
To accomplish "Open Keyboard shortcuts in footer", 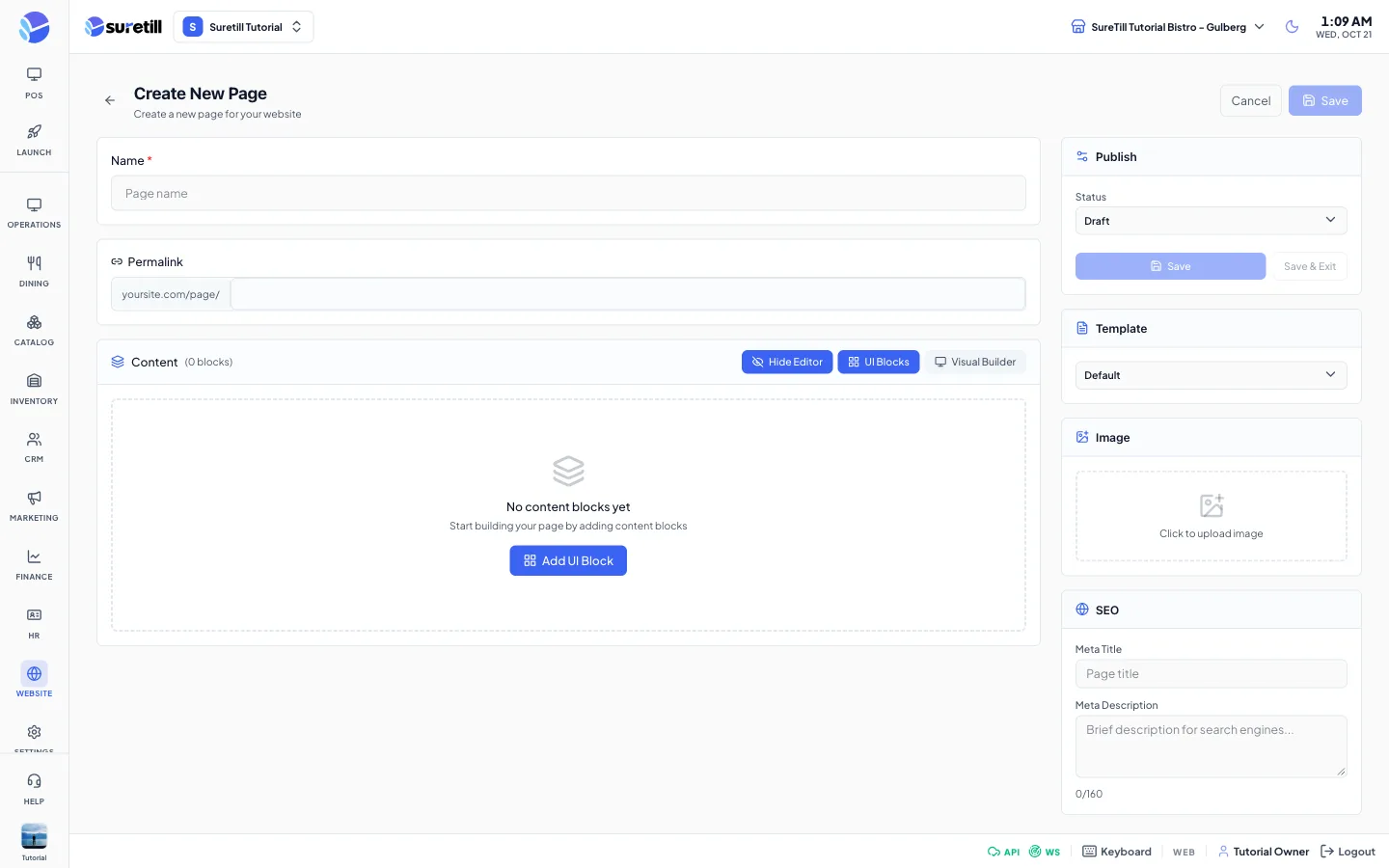I will [x=1117, y=852].
